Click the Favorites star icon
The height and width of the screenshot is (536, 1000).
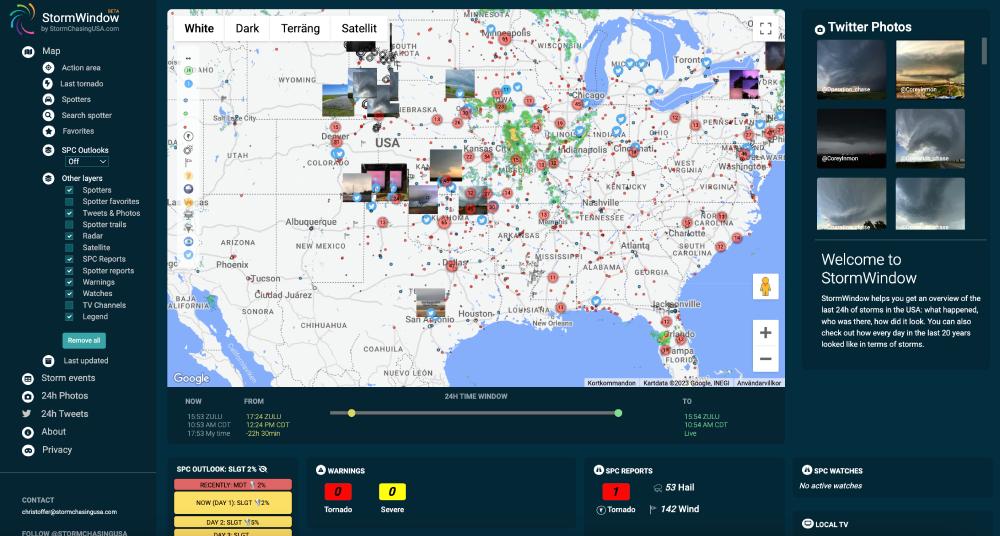(x=48, y=131)
